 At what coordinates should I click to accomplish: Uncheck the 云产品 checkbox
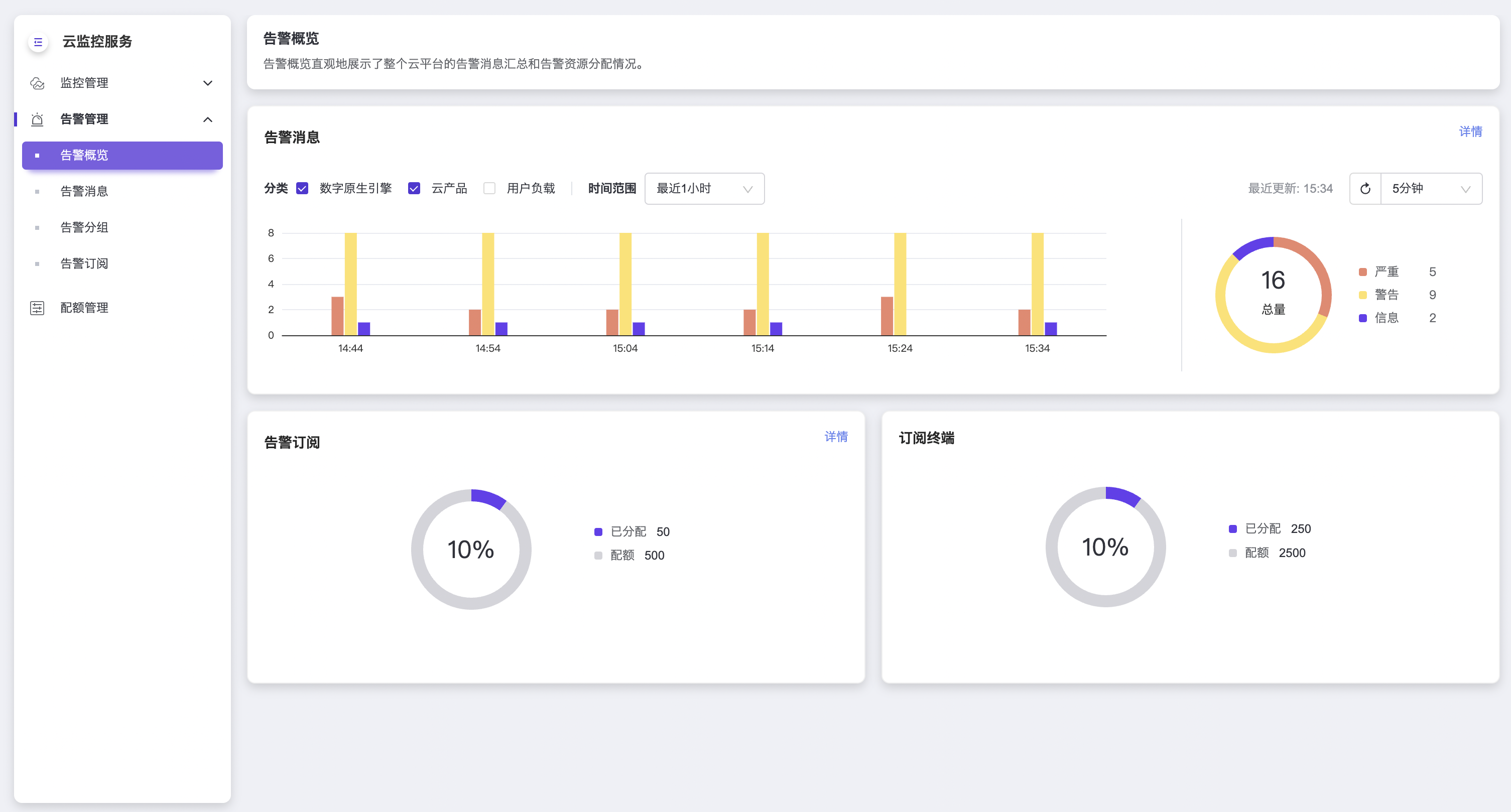pyautogui.click(x=414, y=188)
